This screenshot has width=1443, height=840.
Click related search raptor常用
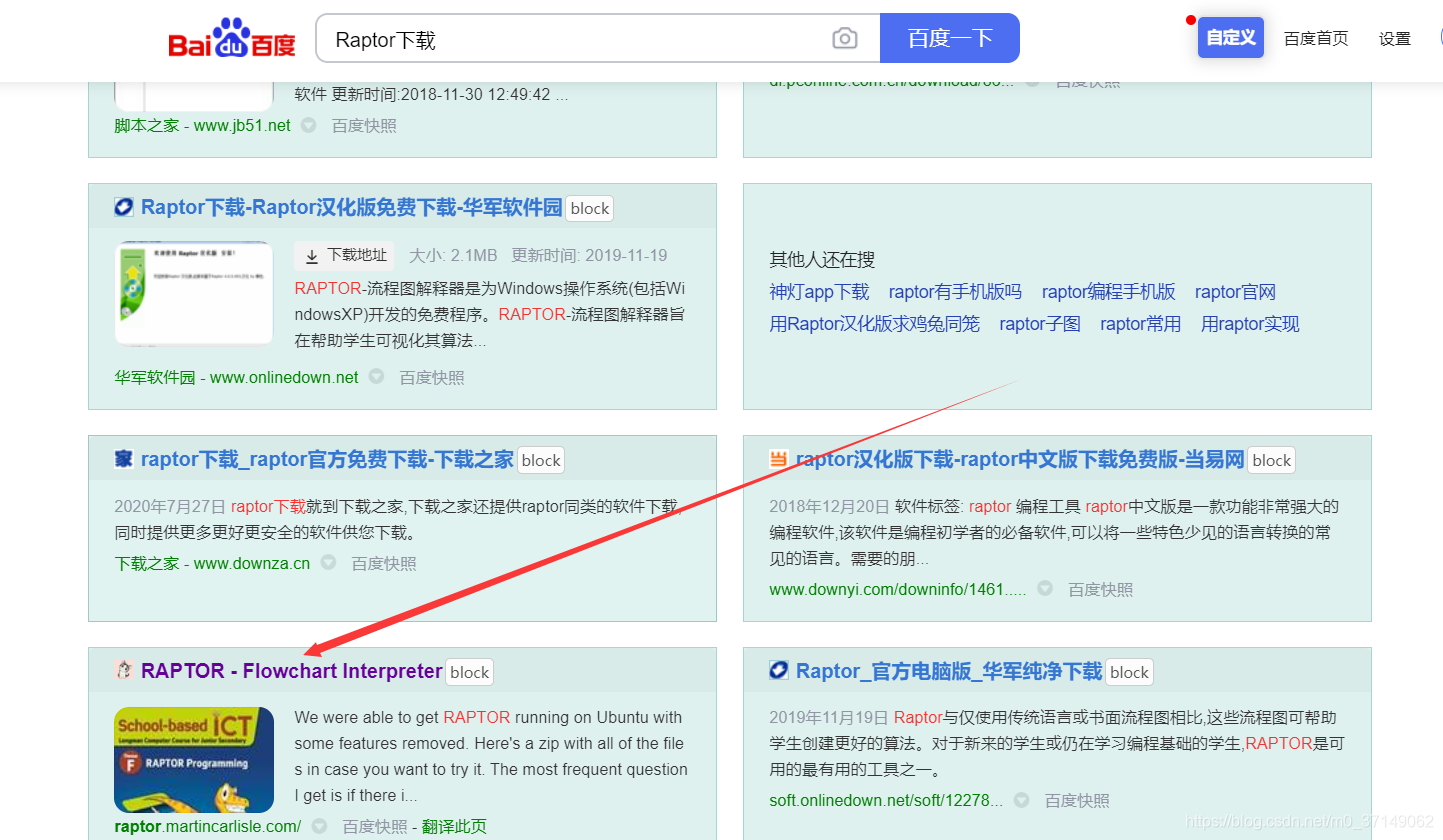[x=1141, y=324]
